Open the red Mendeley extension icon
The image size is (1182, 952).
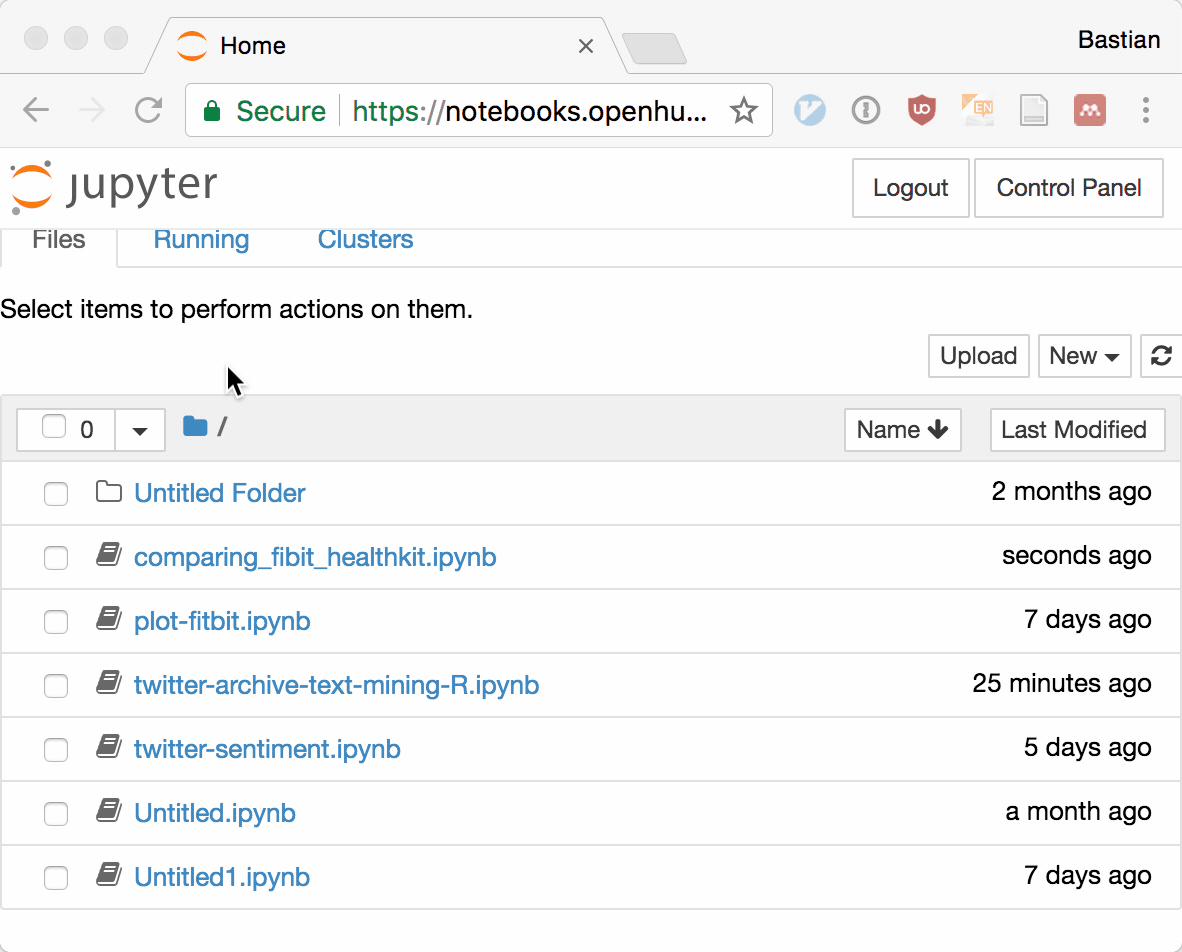tap(1089, 110)
